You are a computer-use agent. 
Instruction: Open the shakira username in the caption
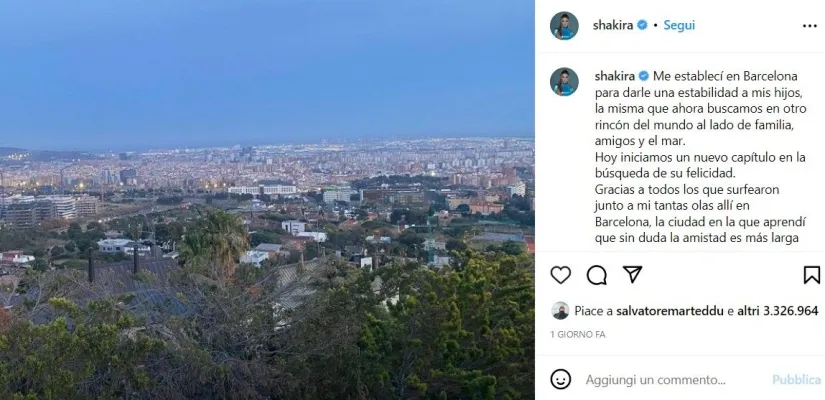pyautogui.click(x=614, y=76)
